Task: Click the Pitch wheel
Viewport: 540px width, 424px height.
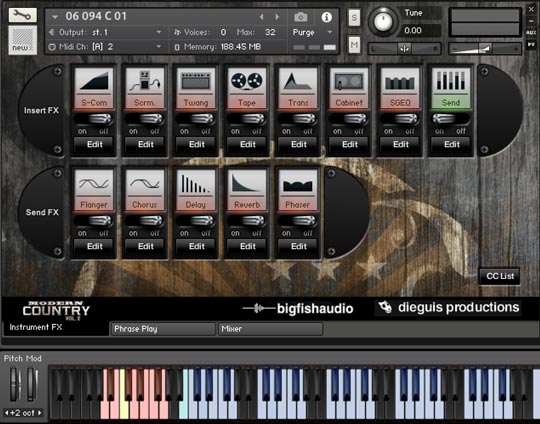Action: click(14, 384)
